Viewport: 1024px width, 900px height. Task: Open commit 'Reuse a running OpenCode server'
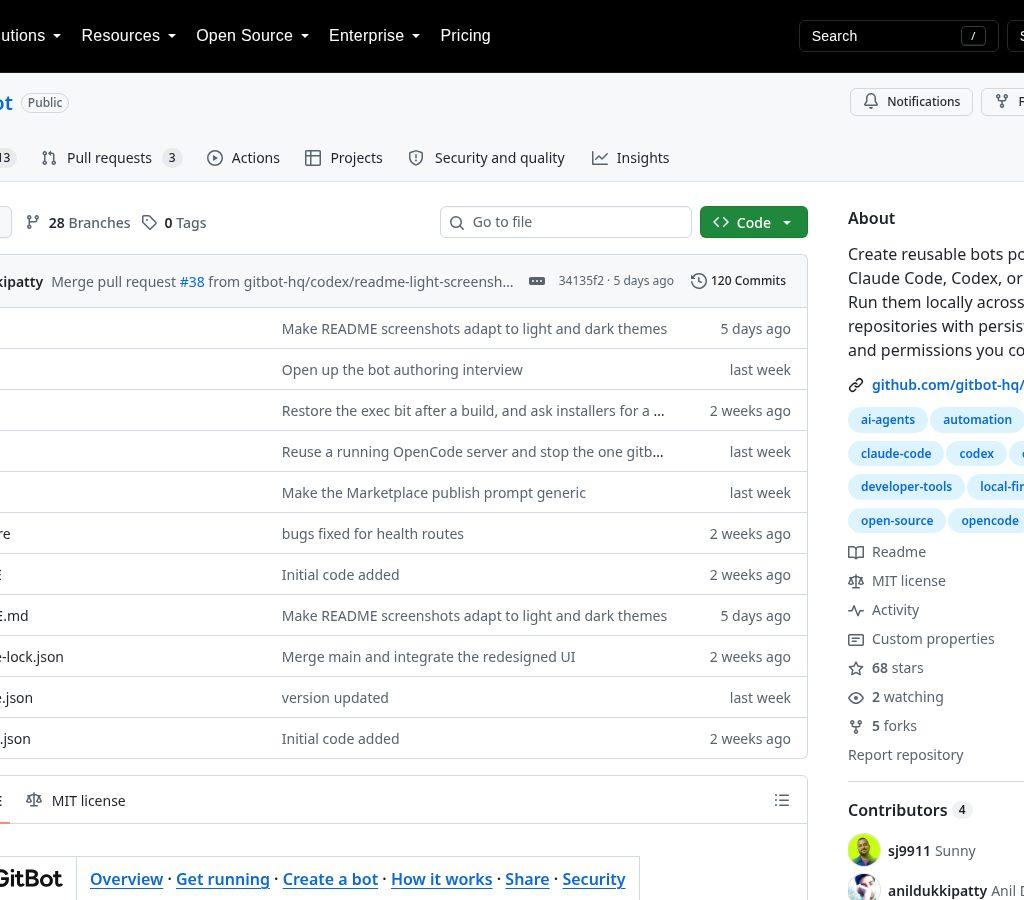[x=472, y=452]
